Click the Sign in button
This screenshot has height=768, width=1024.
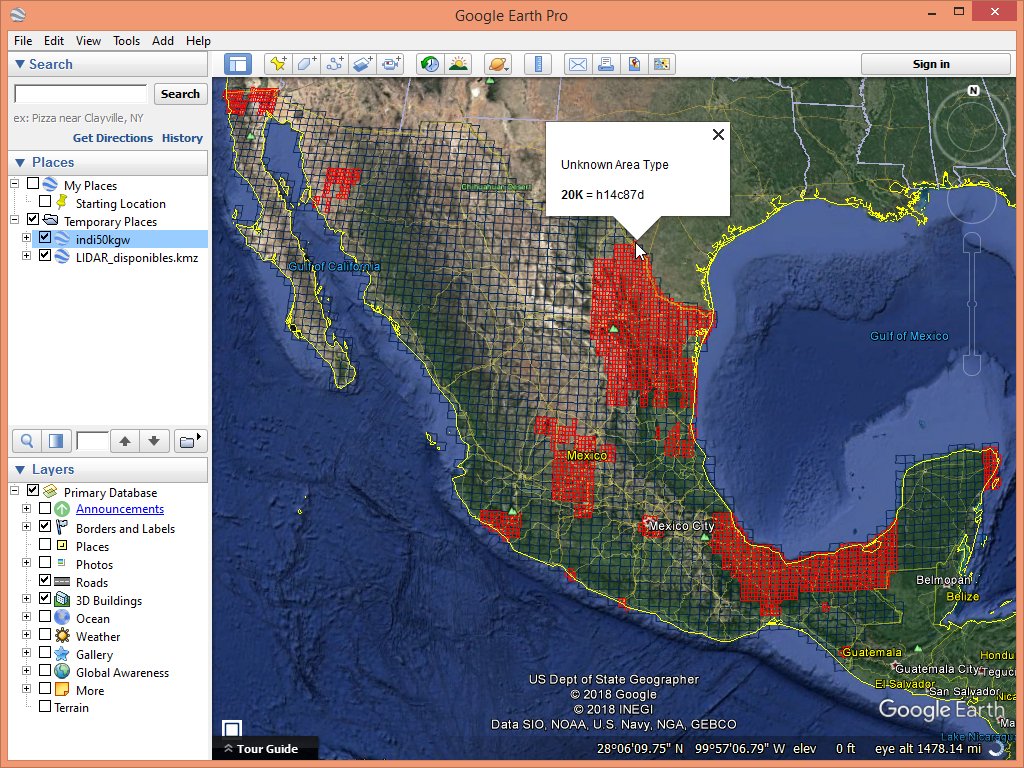930,64
